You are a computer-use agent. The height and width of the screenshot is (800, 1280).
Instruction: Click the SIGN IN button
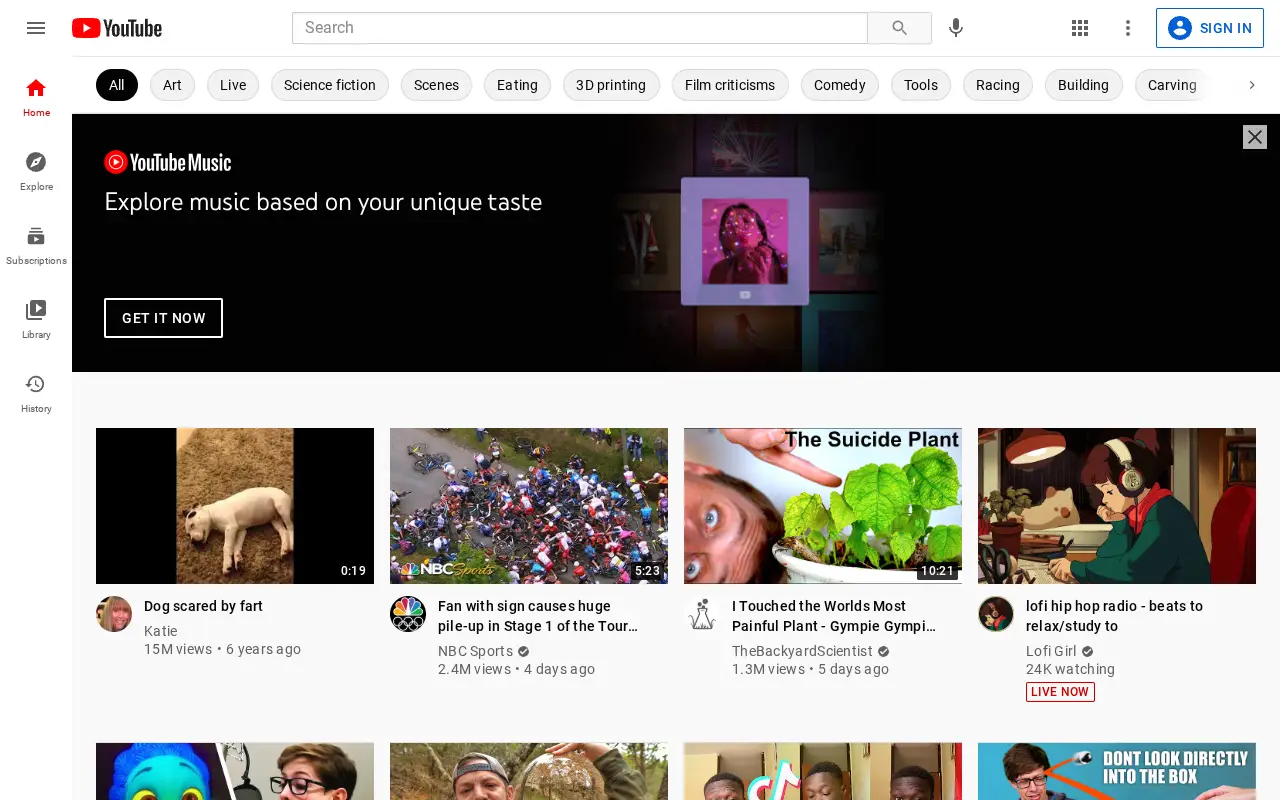coord(1210,28)
